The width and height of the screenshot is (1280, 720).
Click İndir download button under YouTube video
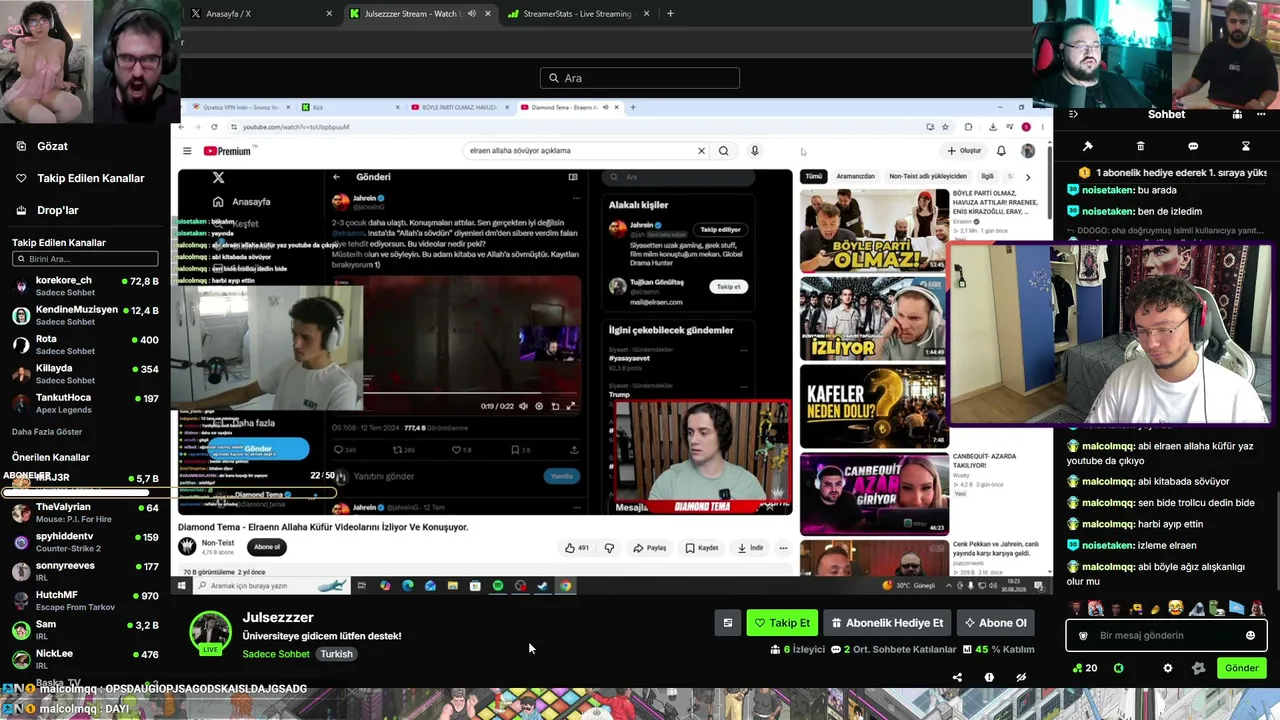point(750,548)
